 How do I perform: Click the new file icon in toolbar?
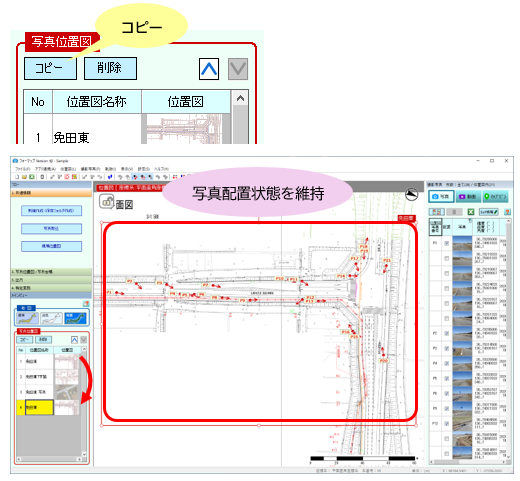(x=17, y=177)
